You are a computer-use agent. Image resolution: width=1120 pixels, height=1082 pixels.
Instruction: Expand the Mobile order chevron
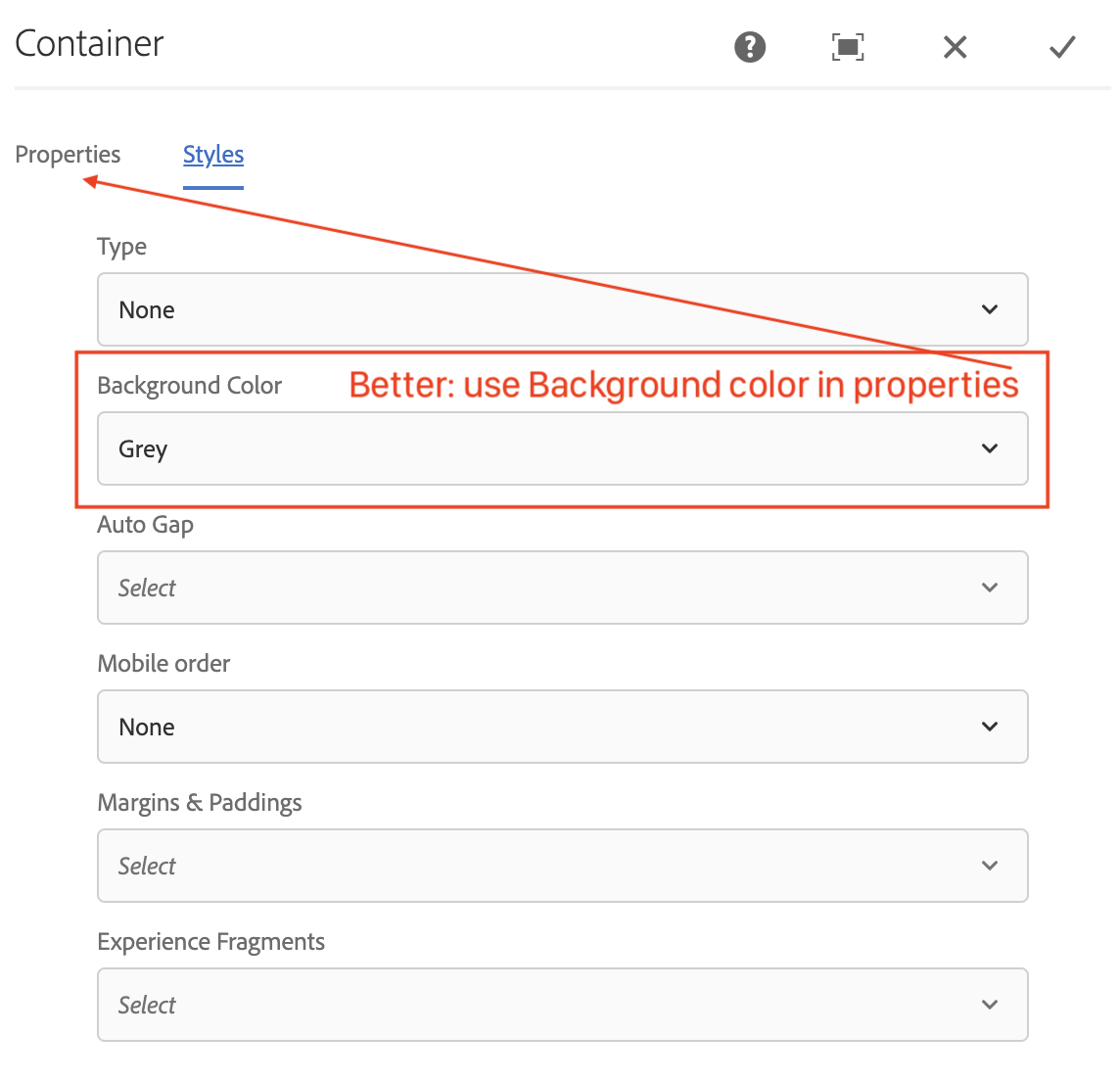pyautogui.click(x=989, y=727)
